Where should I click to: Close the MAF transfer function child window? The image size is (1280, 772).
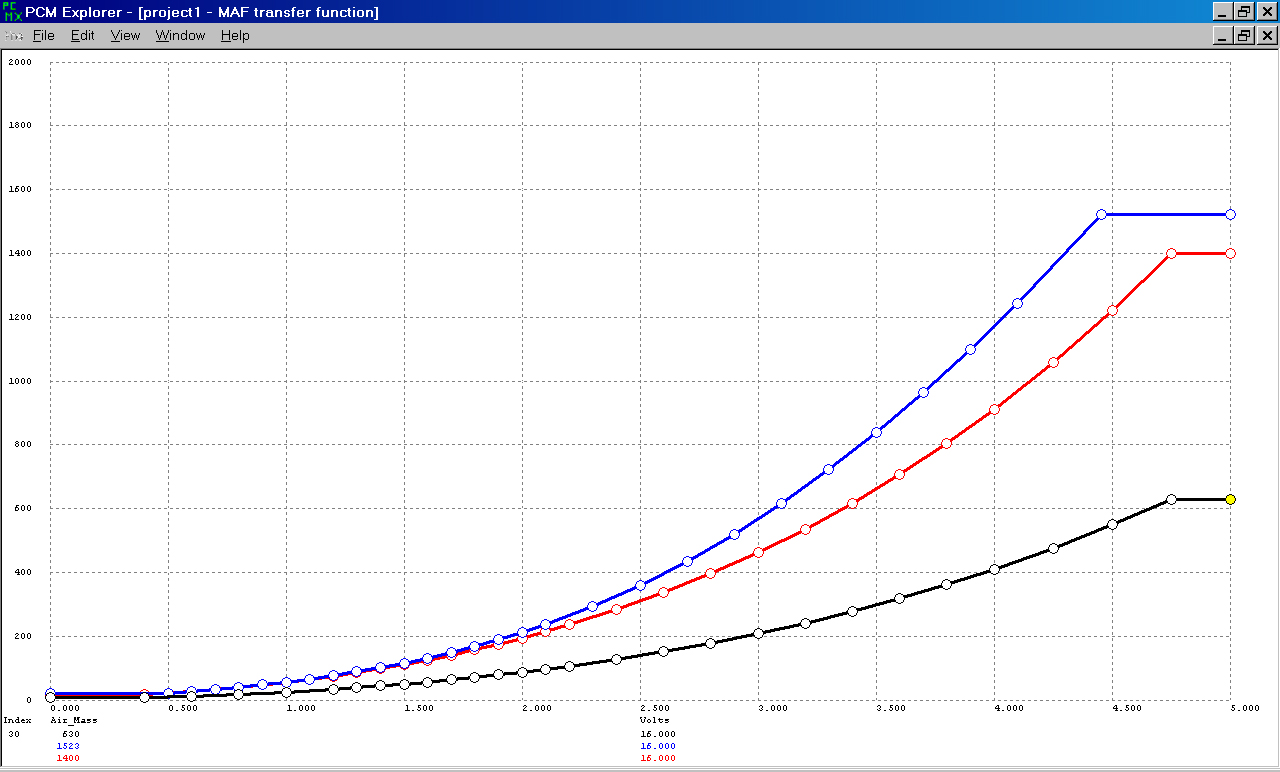[x=1266, y=36]
